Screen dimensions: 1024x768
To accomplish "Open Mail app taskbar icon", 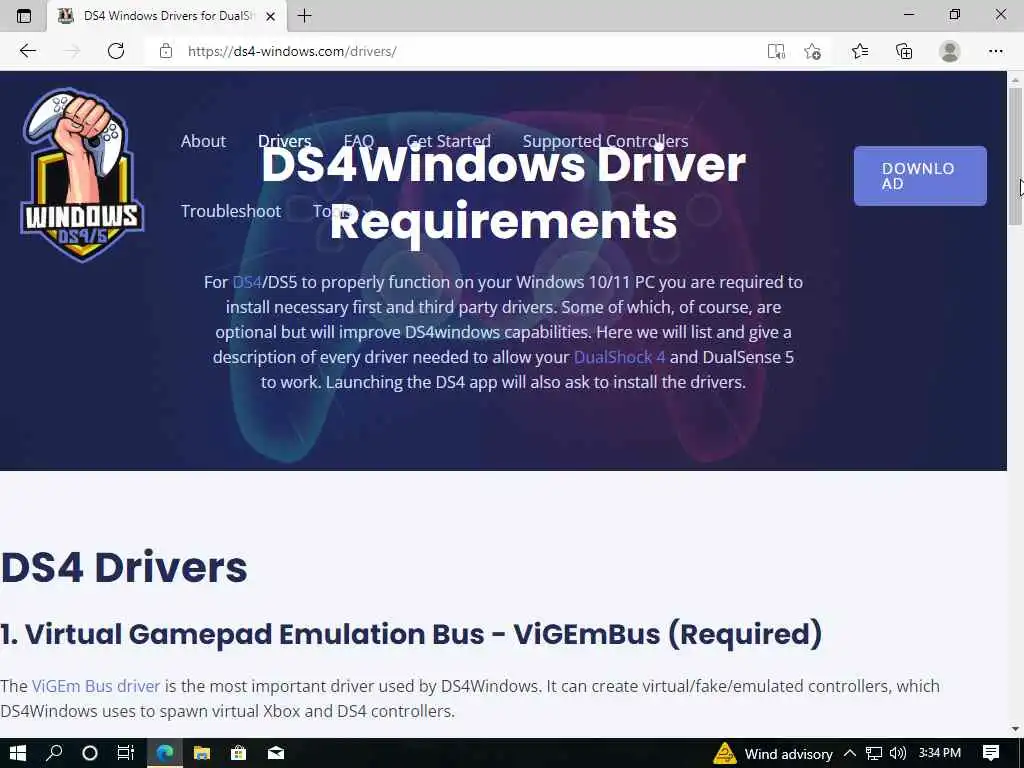I will click(276, 753).
